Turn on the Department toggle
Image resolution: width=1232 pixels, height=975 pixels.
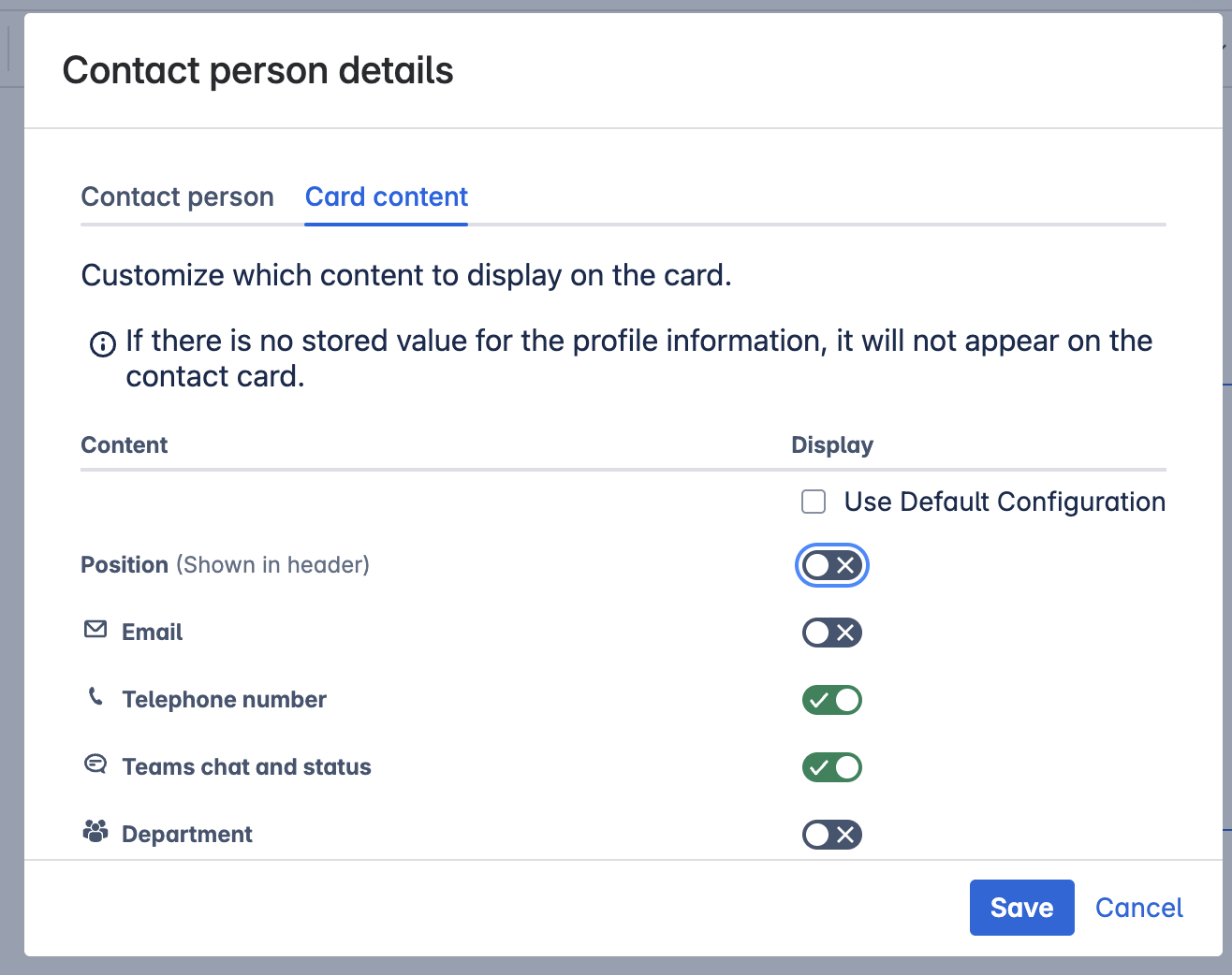coord(831,835)
